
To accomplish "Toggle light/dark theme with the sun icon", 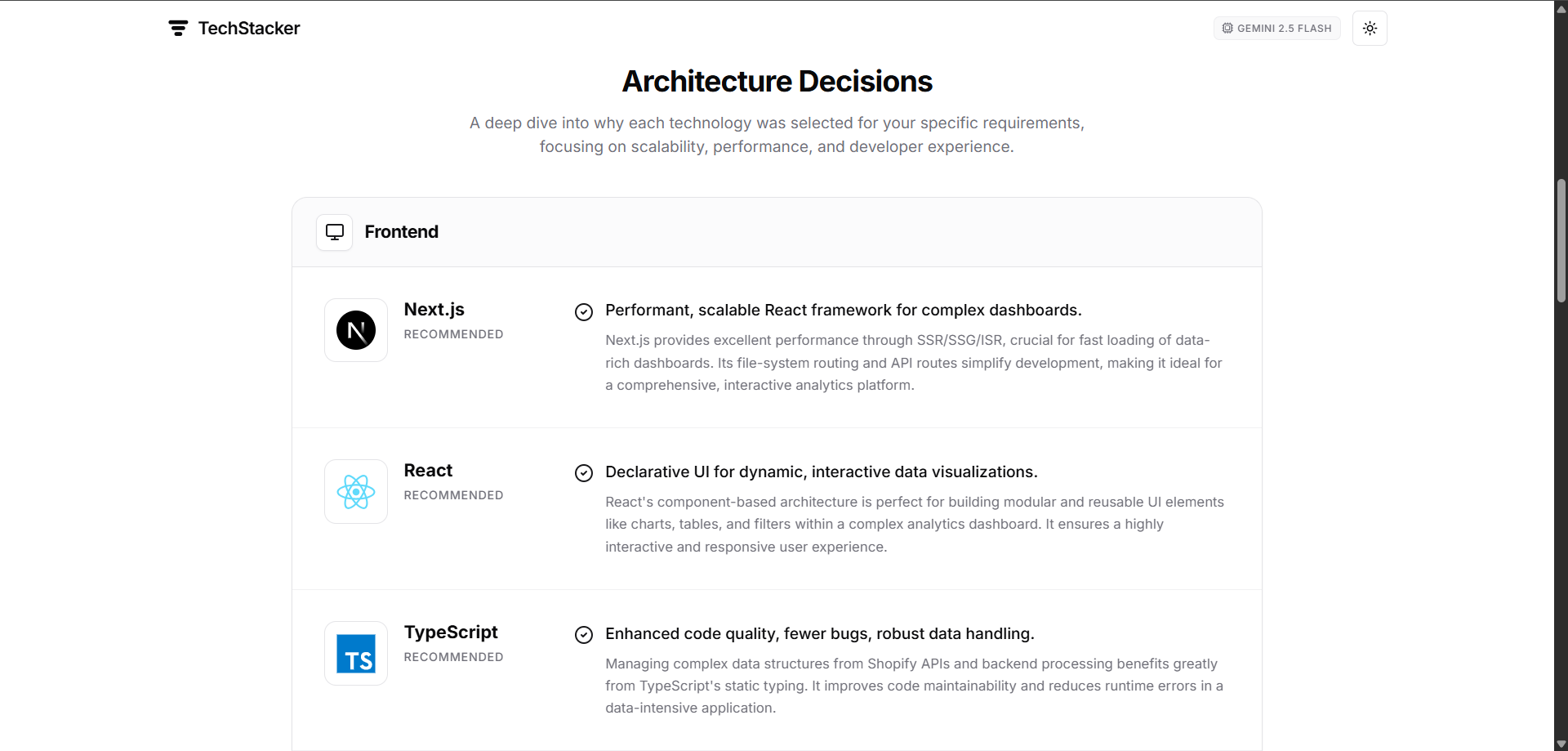I will (1370, 28).
